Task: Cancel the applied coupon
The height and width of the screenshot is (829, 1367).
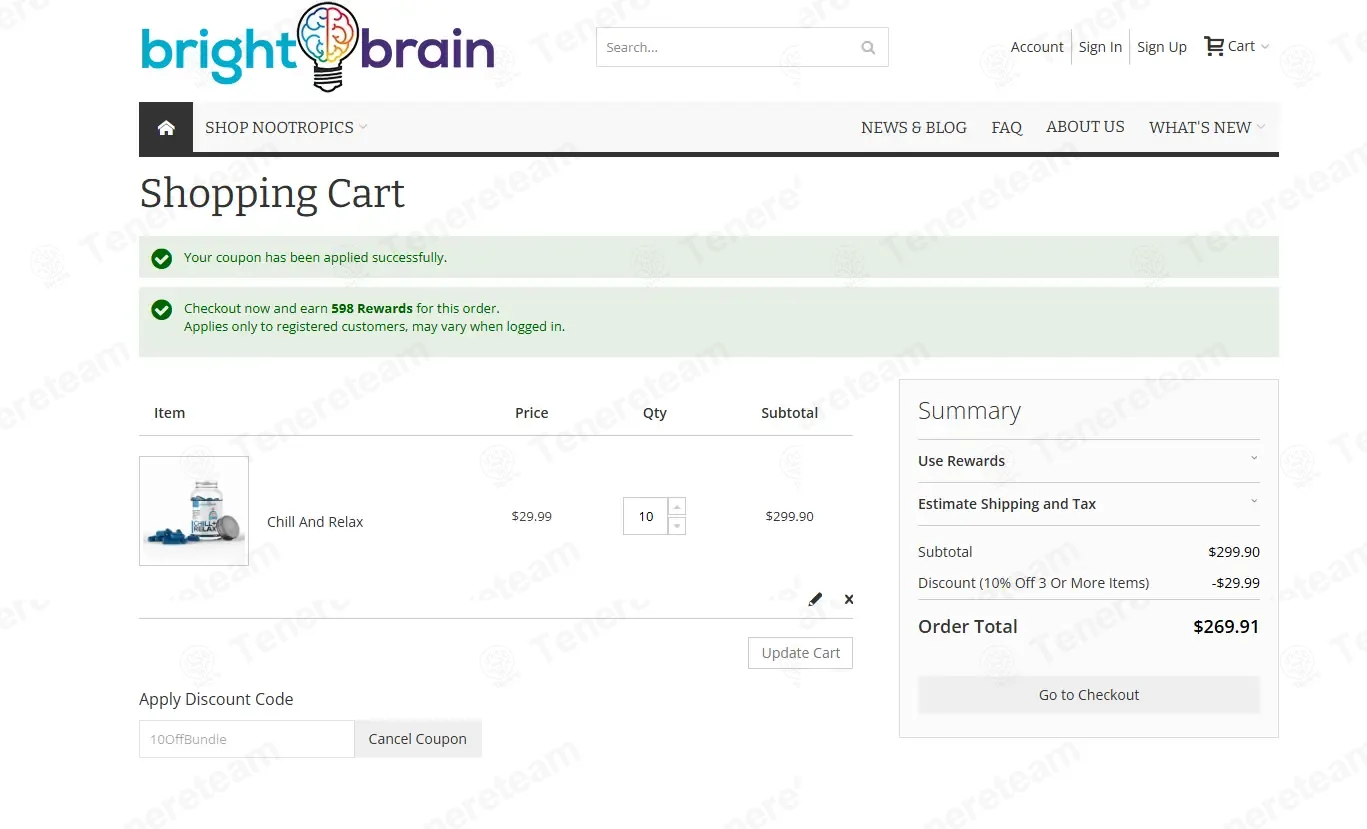Action: coord(417,739)
